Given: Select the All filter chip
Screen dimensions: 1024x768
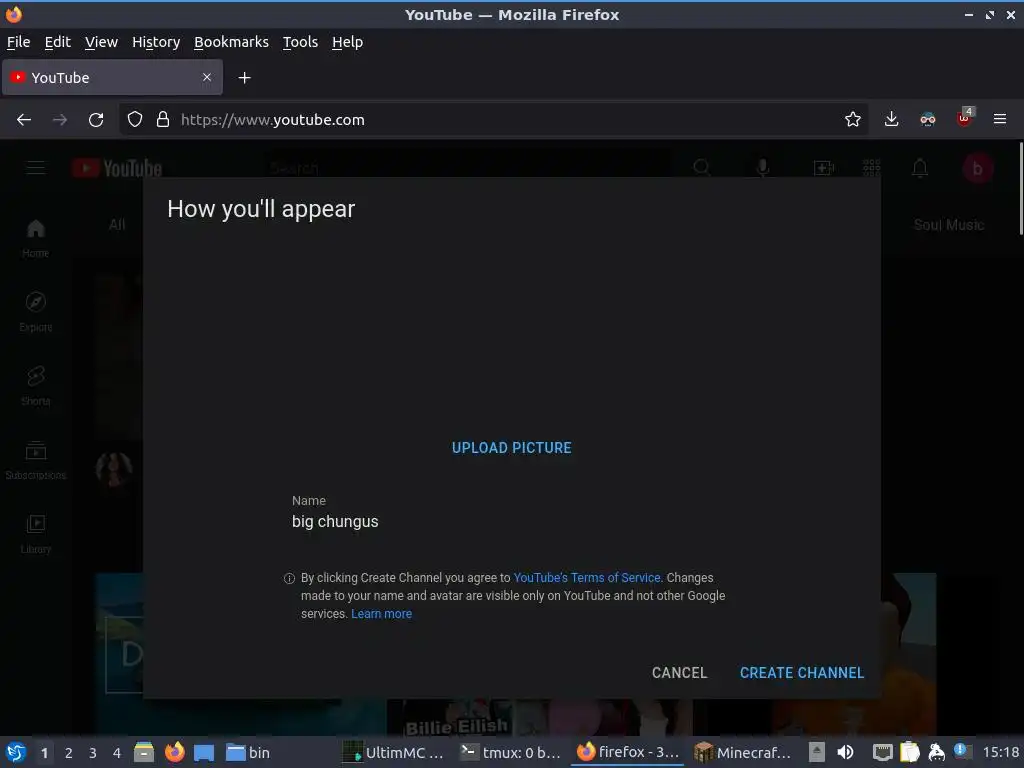Looking at the screenshot, I should point(117,225).
